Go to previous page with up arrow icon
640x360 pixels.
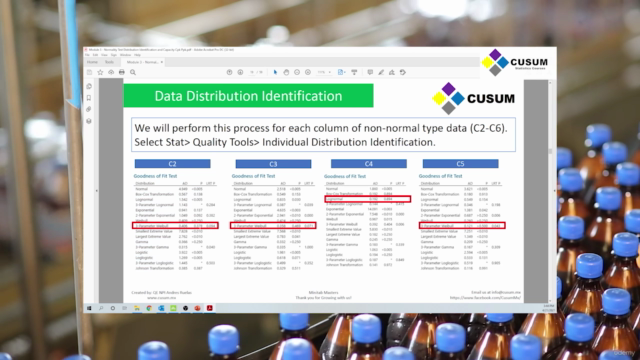pyautogui.click(x=229, y=72)
